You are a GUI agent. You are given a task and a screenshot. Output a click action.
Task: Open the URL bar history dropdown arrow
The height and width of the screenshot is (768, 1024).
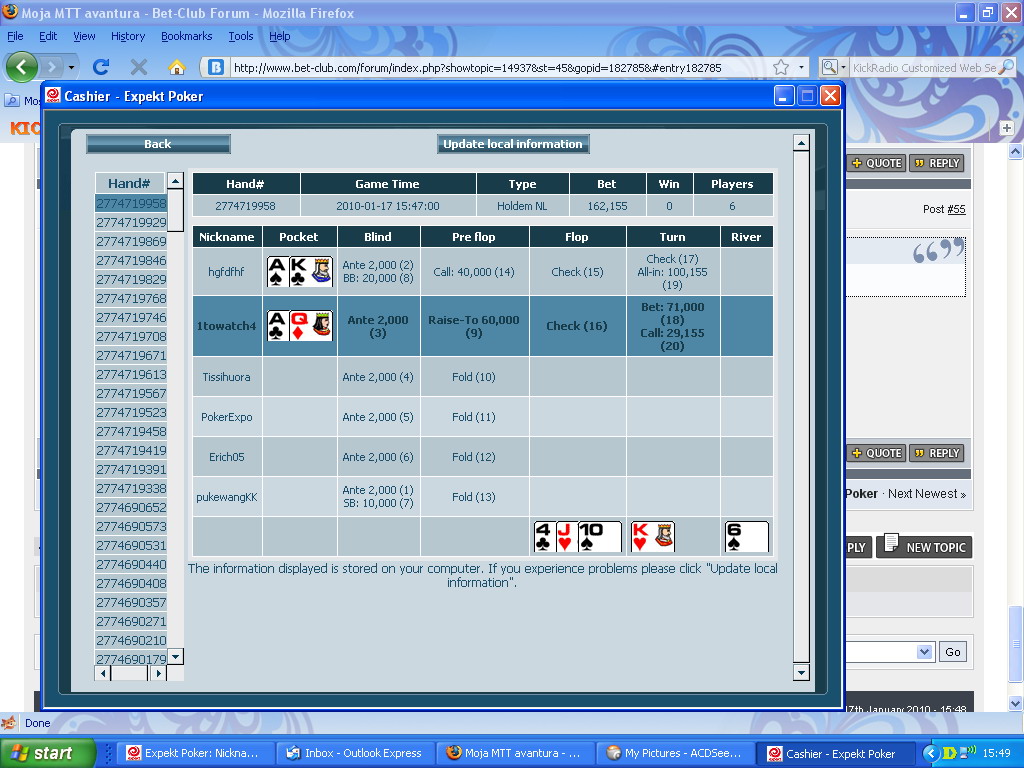click(x=801, y=67)
